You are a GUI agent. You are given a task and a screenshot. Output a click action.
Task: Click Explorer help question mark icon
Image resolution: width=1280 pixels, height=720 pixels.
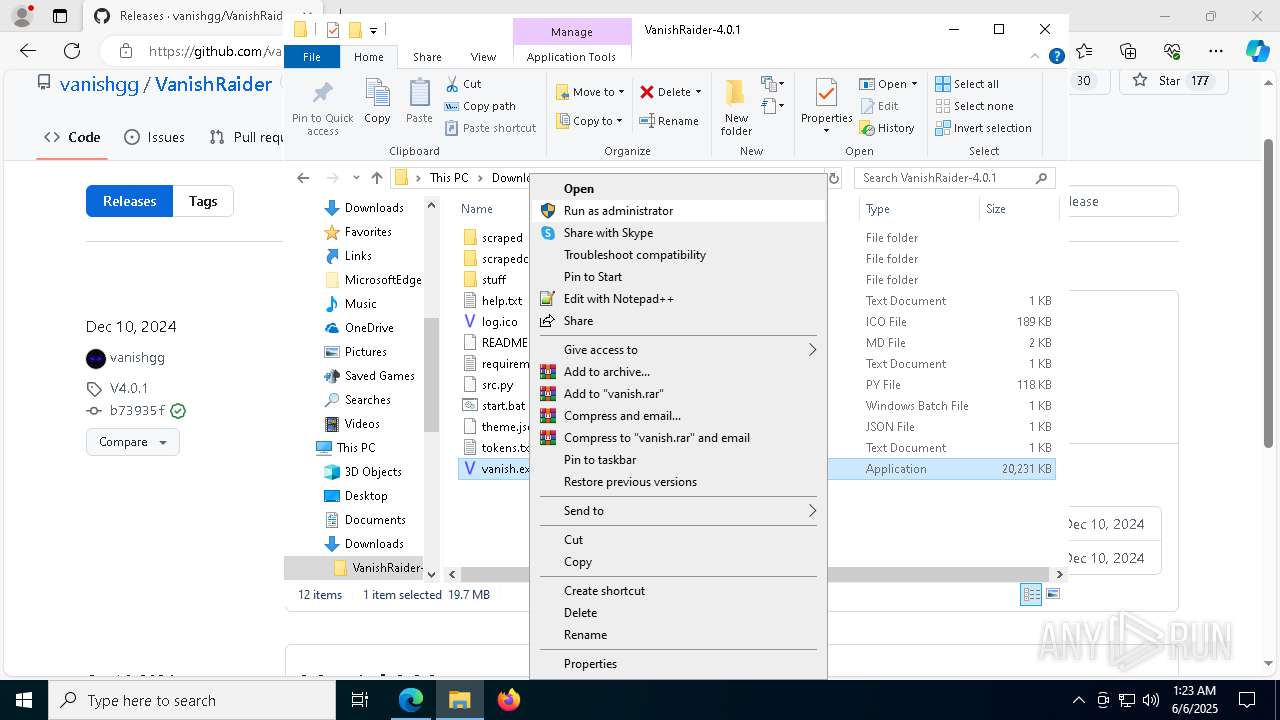coord(1056,57)
